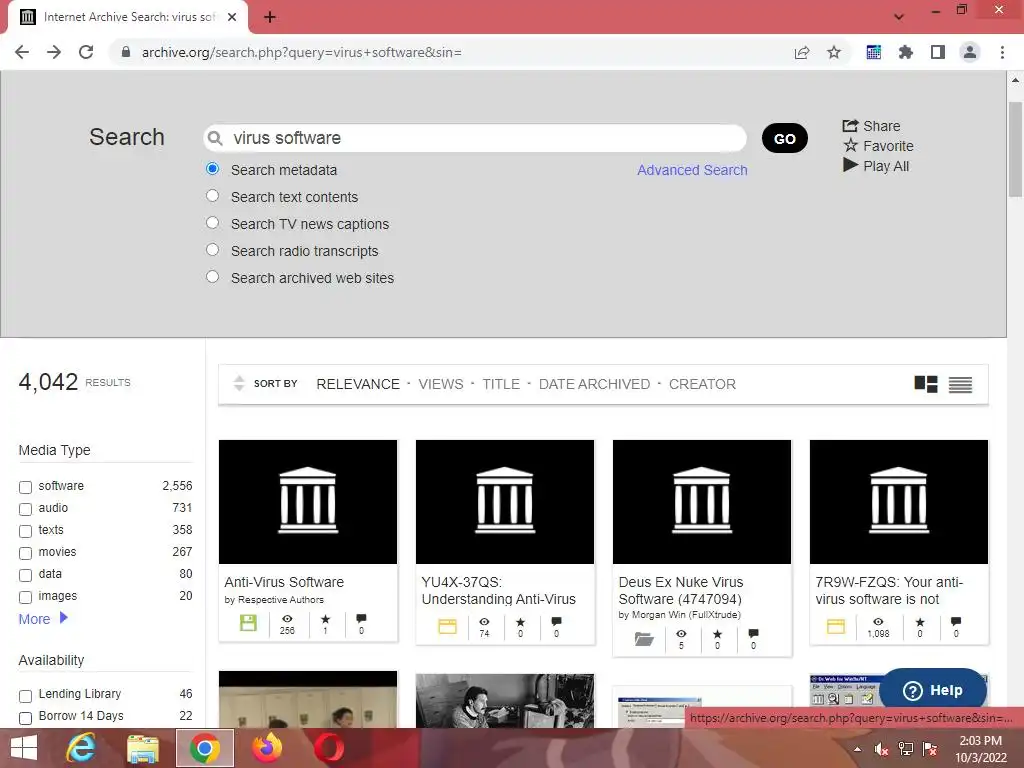Select Search metadata radio button

(x=212, y=168)
